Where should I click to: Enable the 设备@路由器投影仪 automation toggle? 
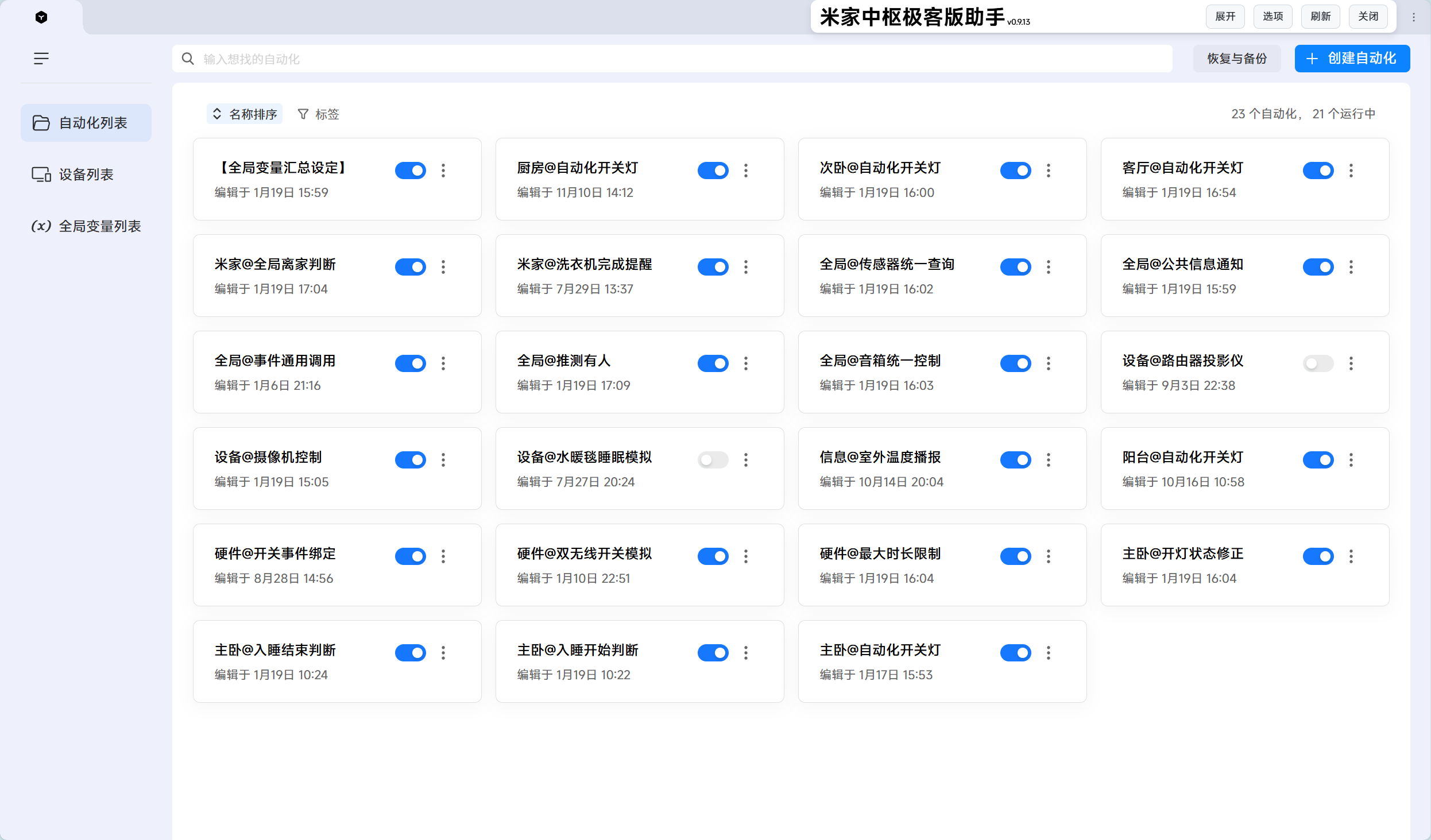tap(1318, 363)
